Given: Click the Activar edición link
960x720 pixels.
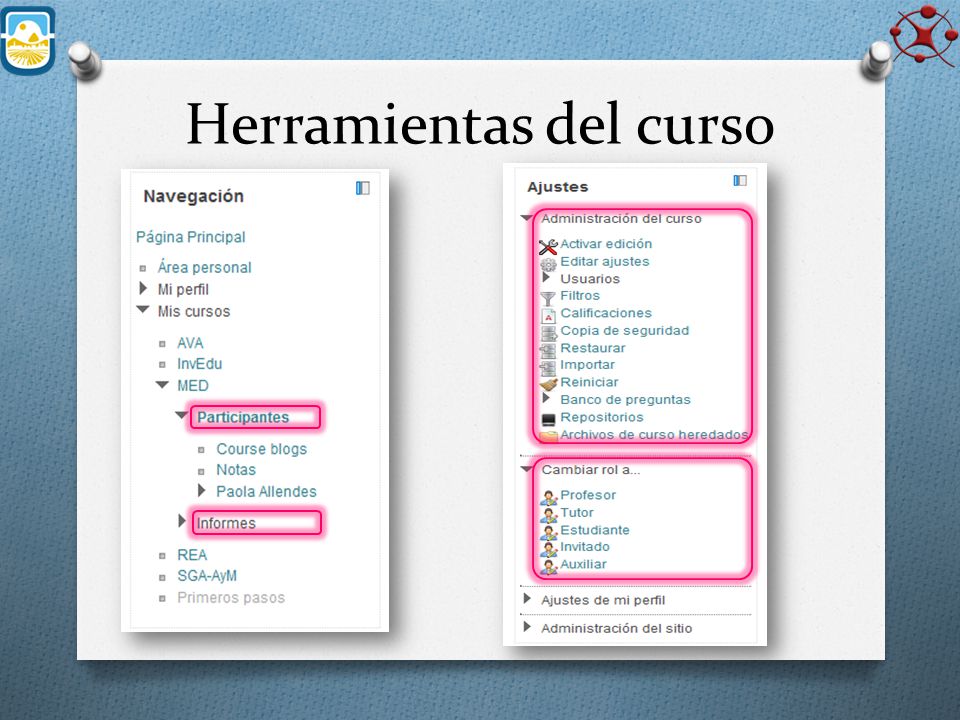Looking at the screenshot, I should tap(606, 244).
